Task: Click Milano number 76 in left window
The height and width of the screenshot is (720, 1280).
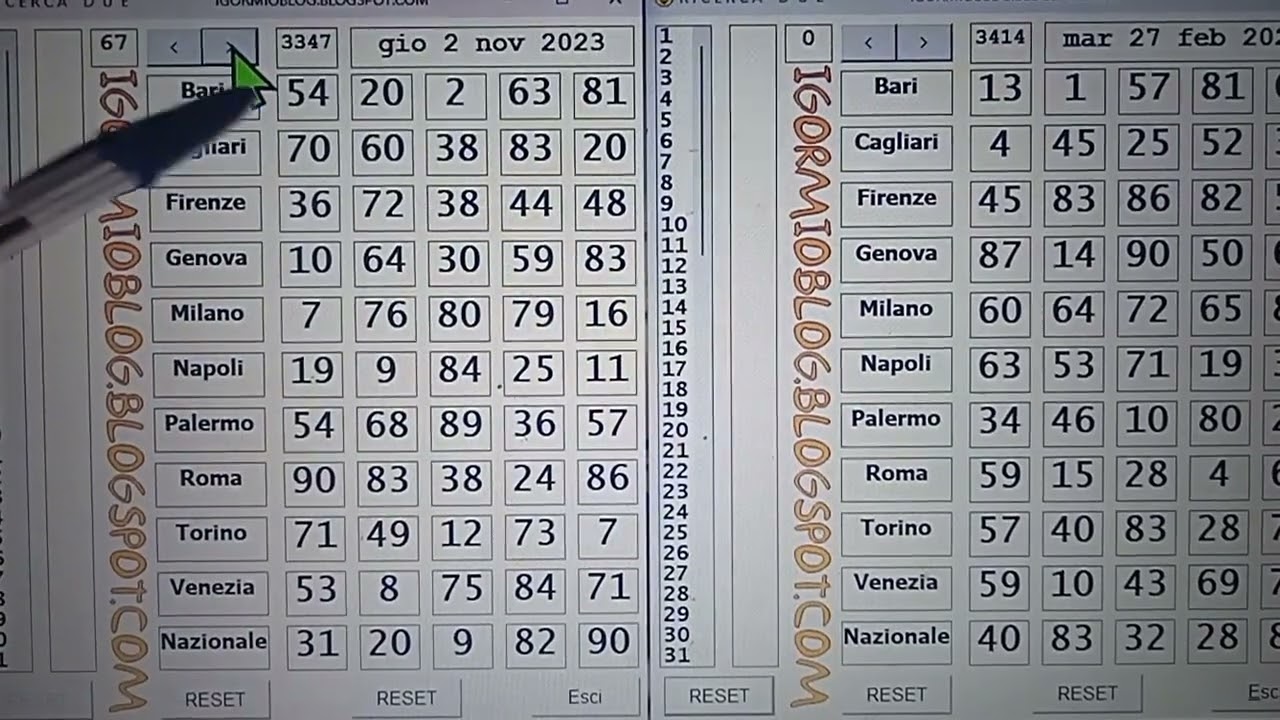Action: 385,316
